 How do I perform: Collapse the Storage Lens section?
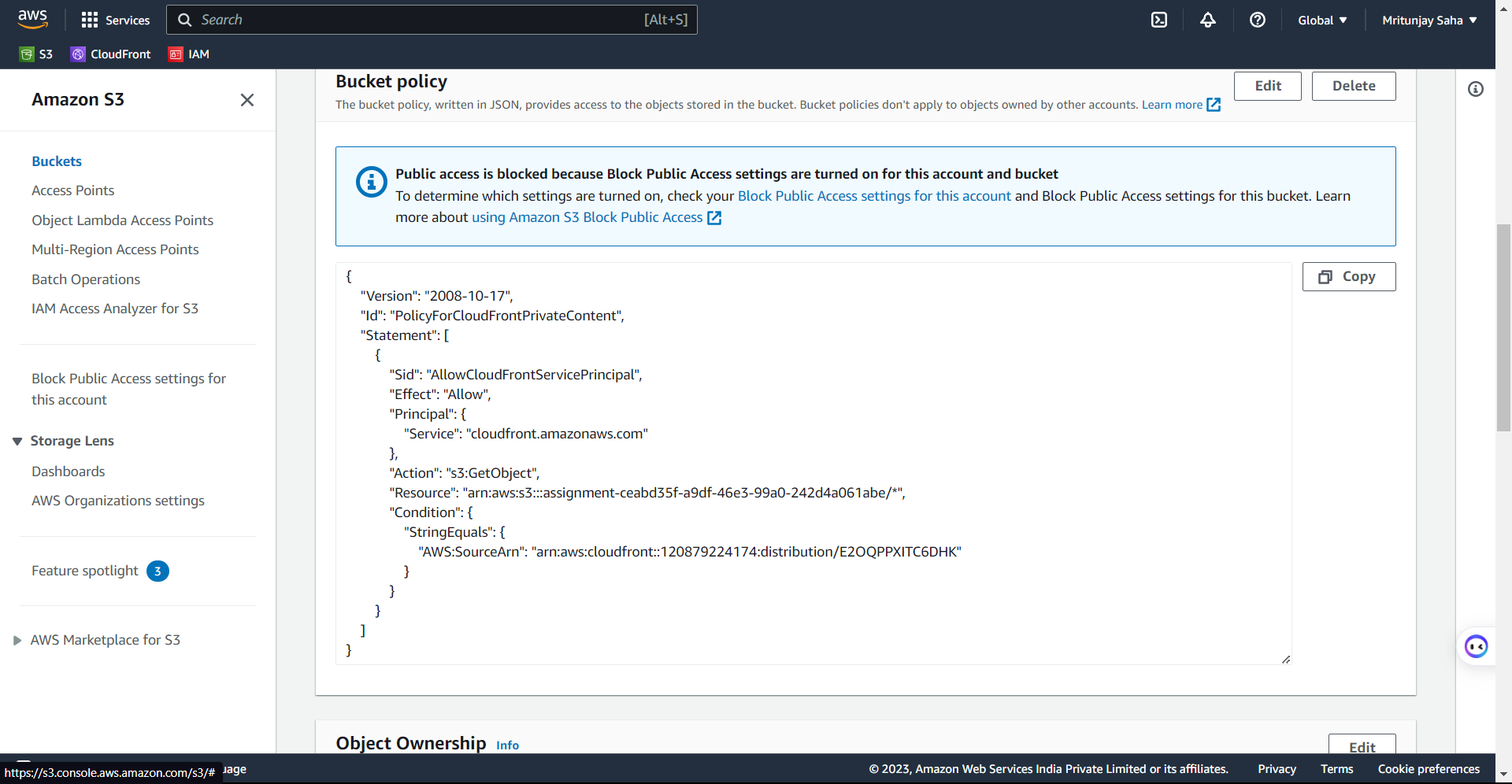tap(17, 442)
